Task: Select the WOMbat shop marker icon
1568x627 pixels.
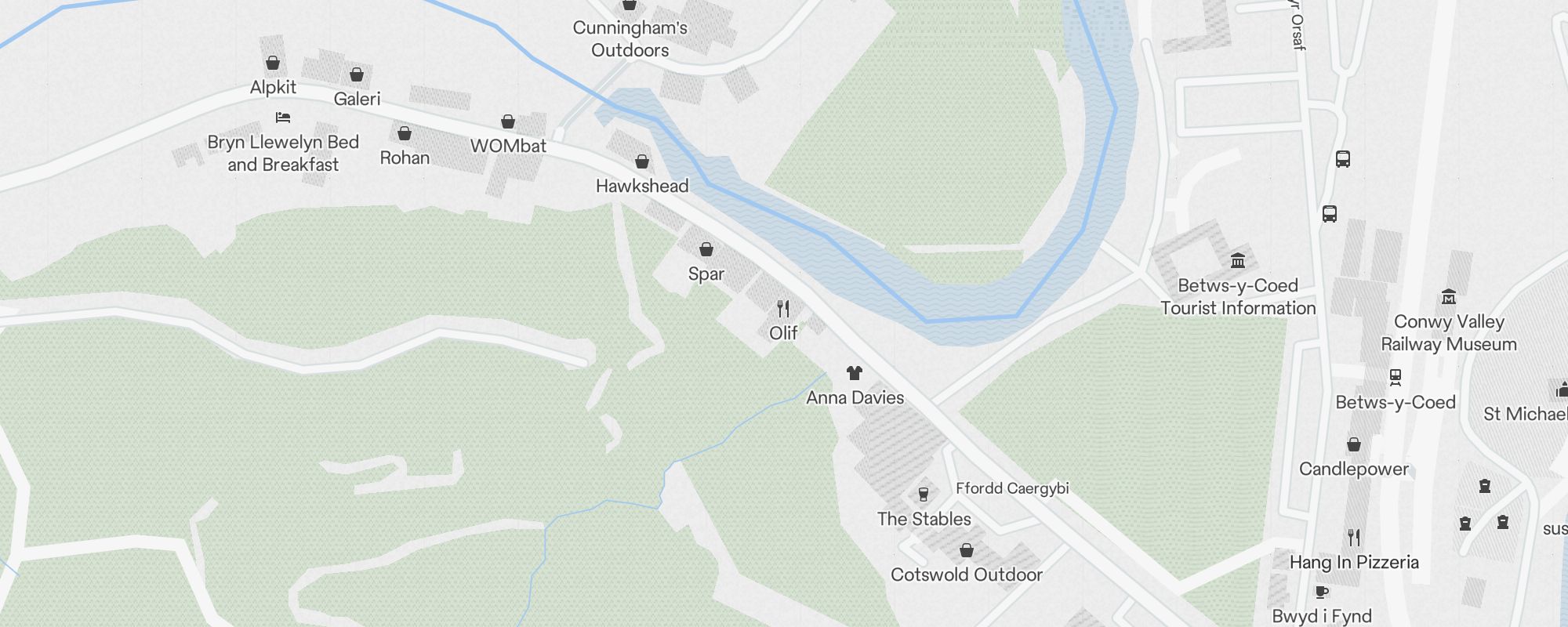Action: (x=508, y=121)
